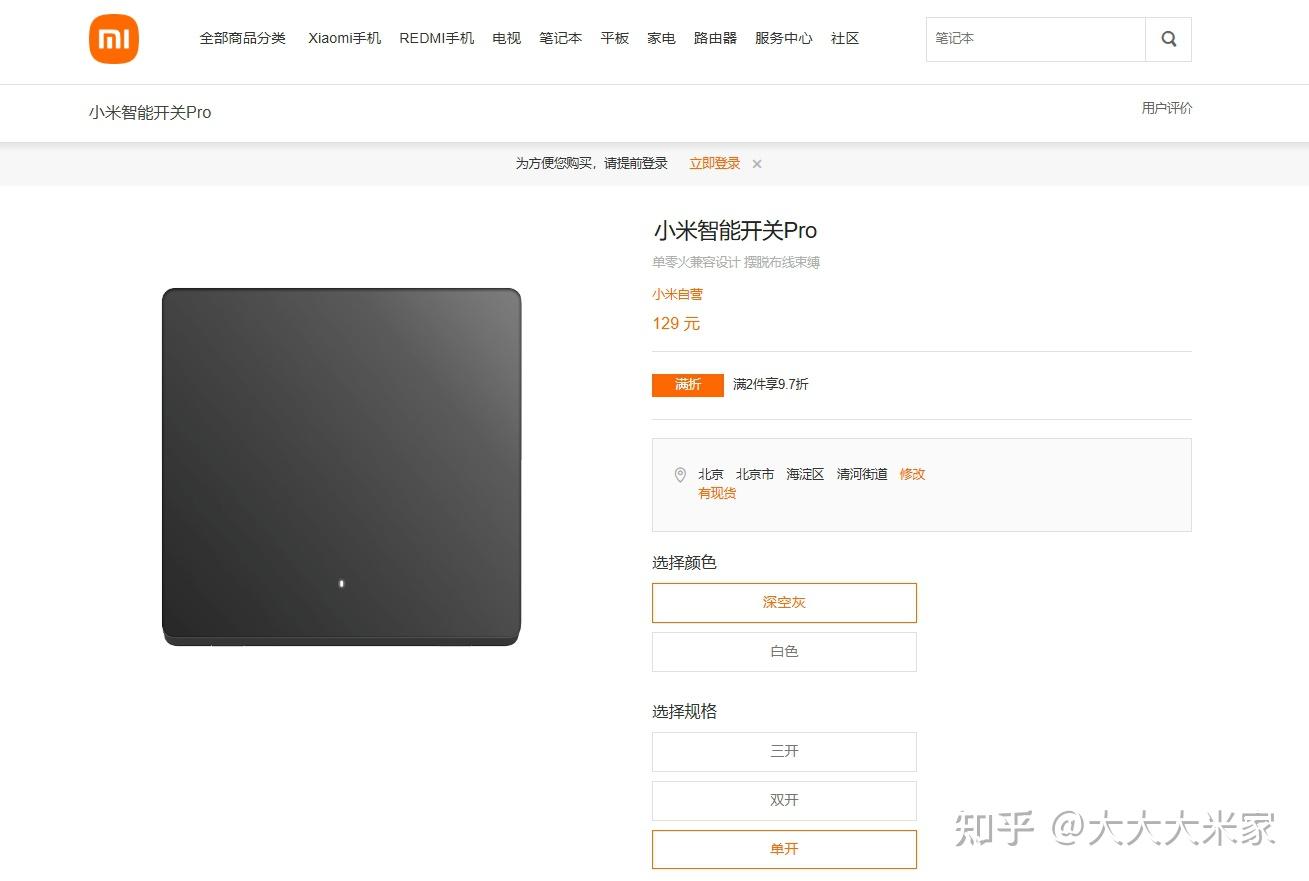Open the REDMI手机 menu
This screenshot has width=1309, height=881.
coord(437,38)
